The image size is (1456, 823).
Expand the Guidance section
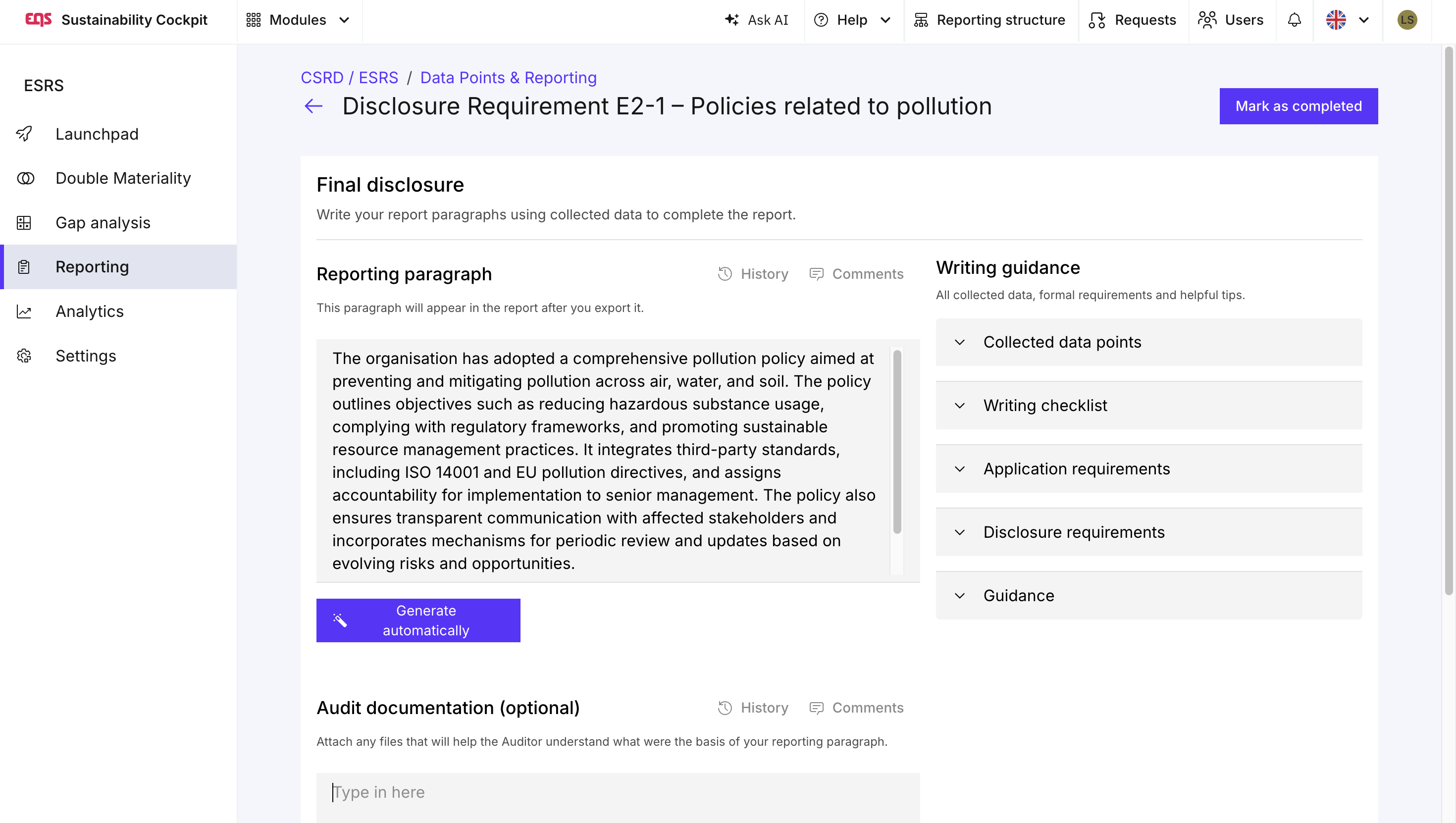[1148, 595]
